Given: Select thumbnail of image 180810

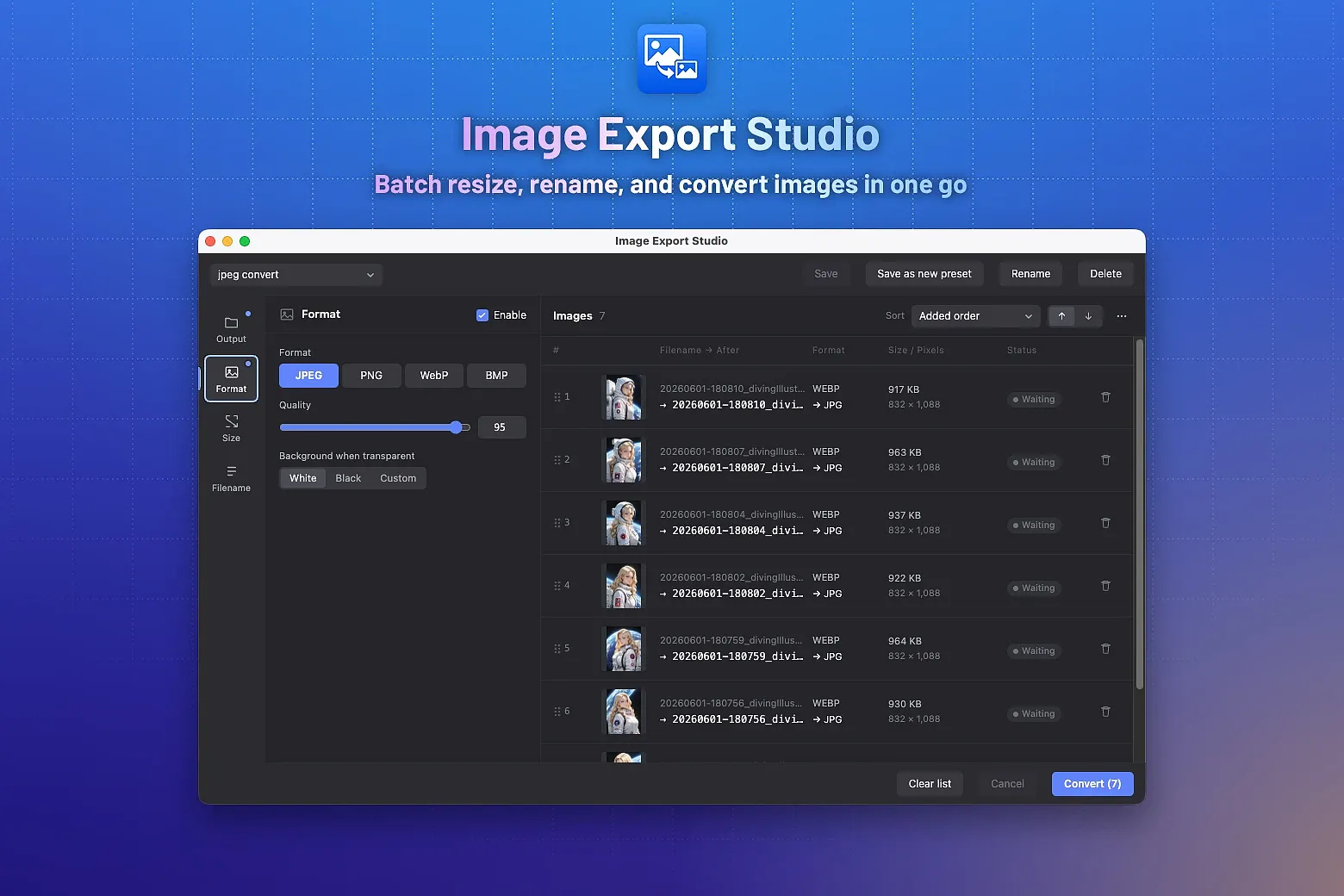Looking at the screenshot, I should (623, 397).
